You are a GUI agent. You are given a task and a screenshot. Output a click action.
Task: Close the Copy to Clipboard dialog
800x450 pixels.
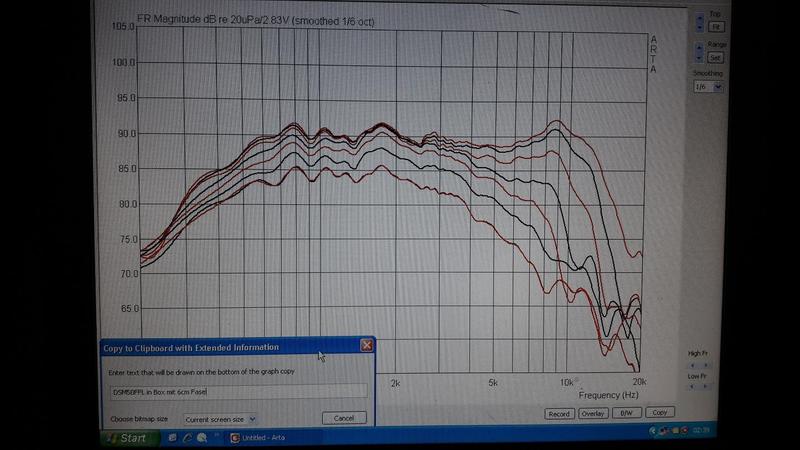[366, 345]
